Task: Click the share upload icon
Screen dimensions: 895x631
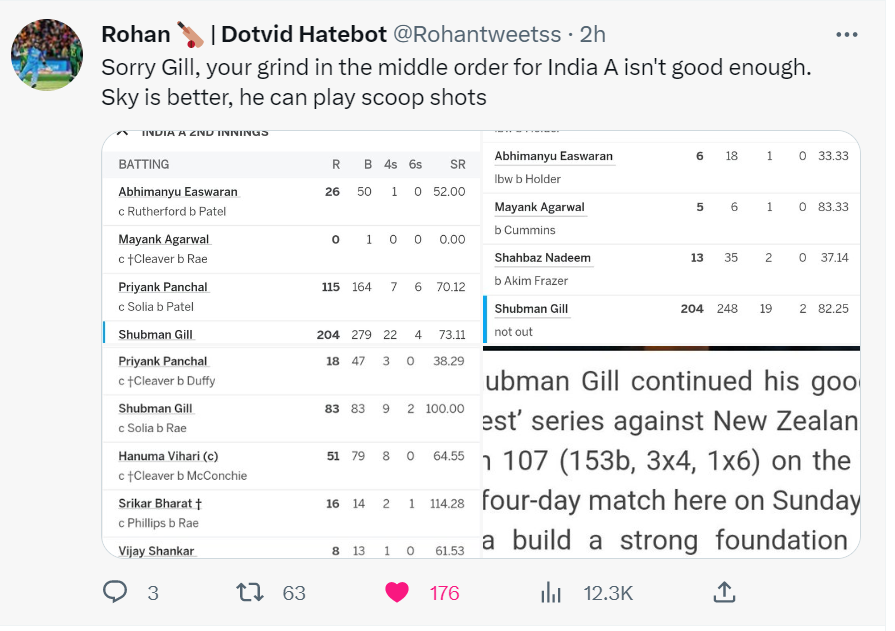Action: click(724, 592)
